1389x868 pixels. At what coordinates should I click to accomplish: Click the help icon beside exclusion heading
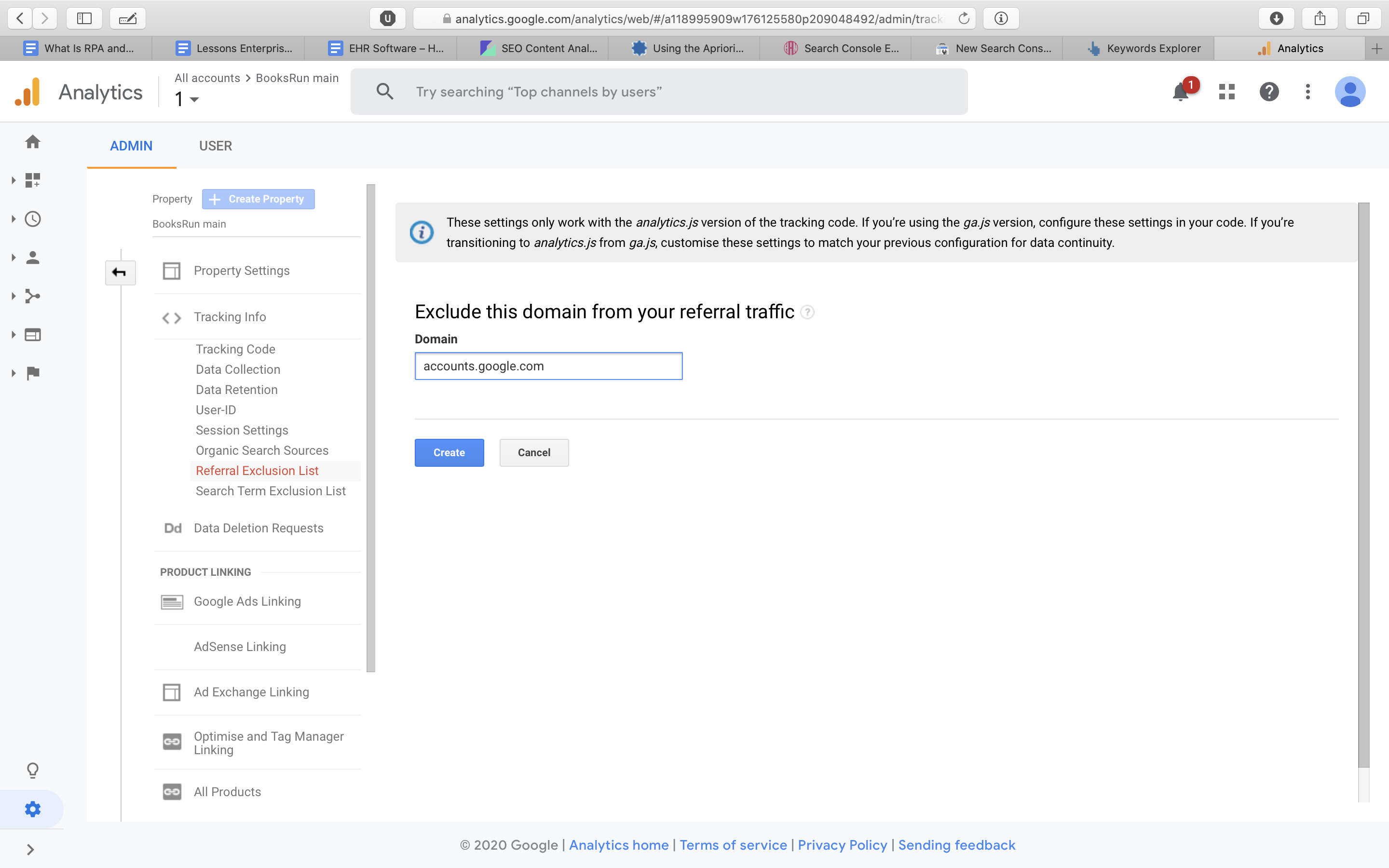point(807,312)
